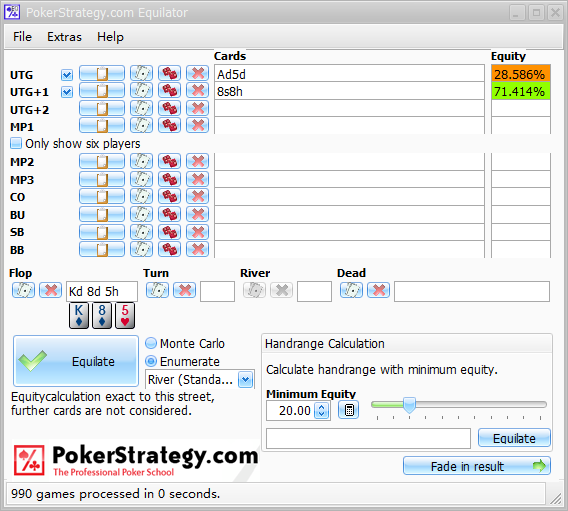
Task: Pick cards for UTG+1 player
Action: [141, 91]
